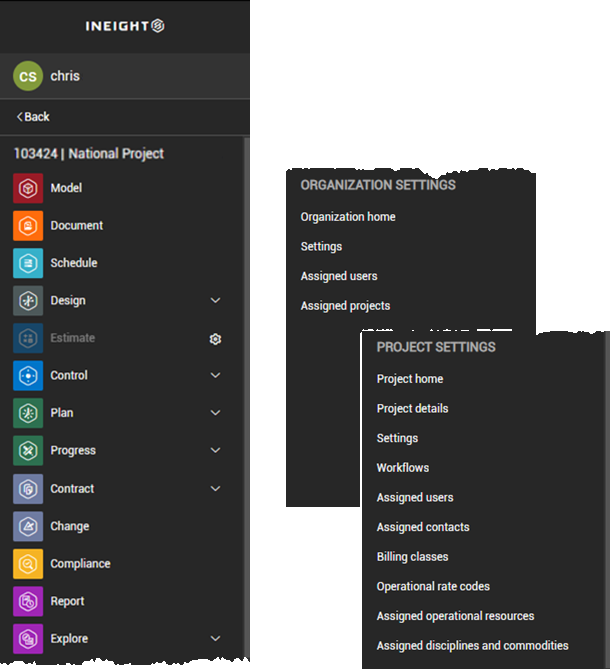Open Workflows under Project Settings
The image size is (610, 669).
click(x=402, y=468)
